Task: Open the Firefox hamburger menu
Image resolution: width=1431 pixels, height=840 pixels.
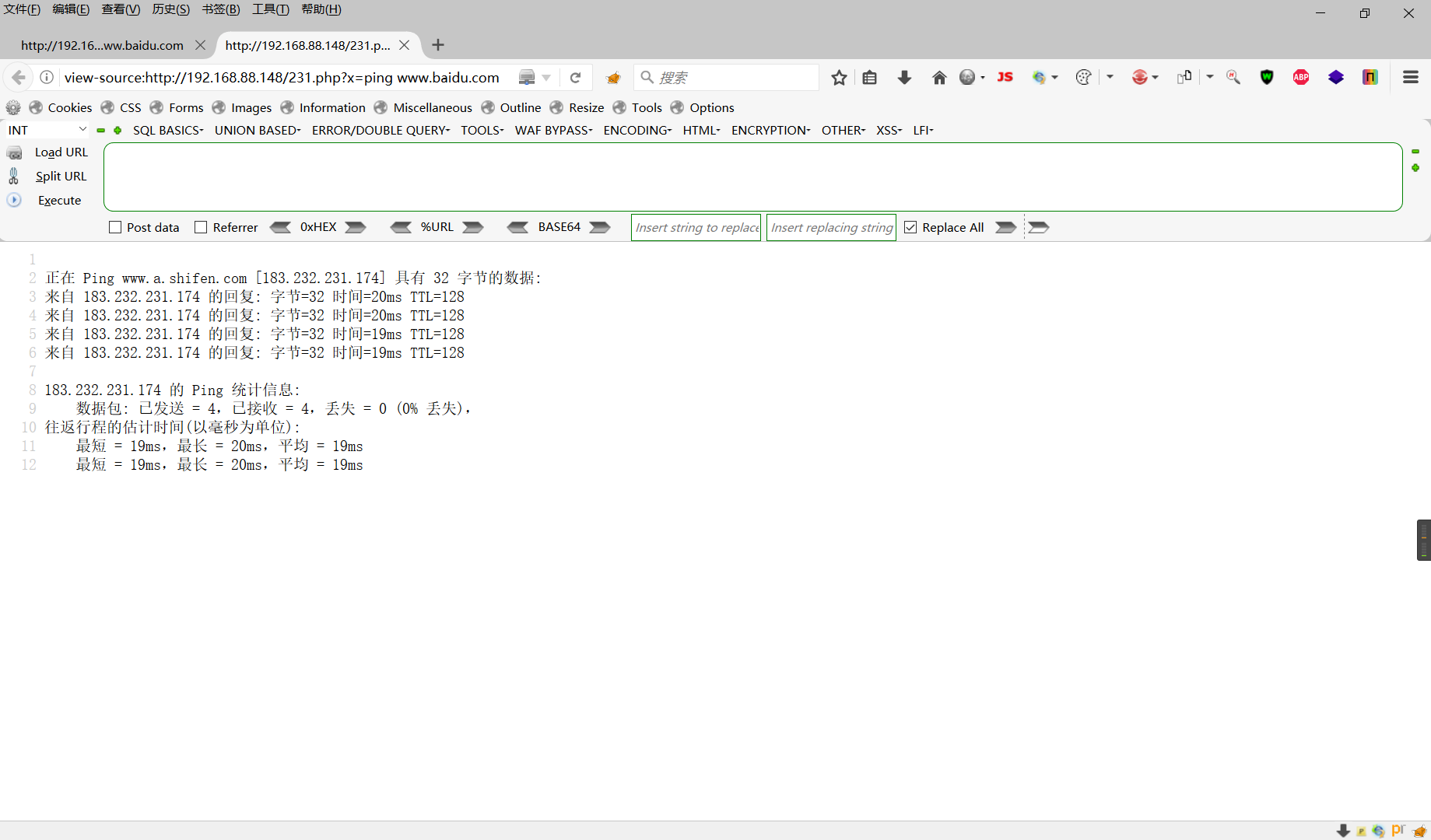Action: 1410,77
